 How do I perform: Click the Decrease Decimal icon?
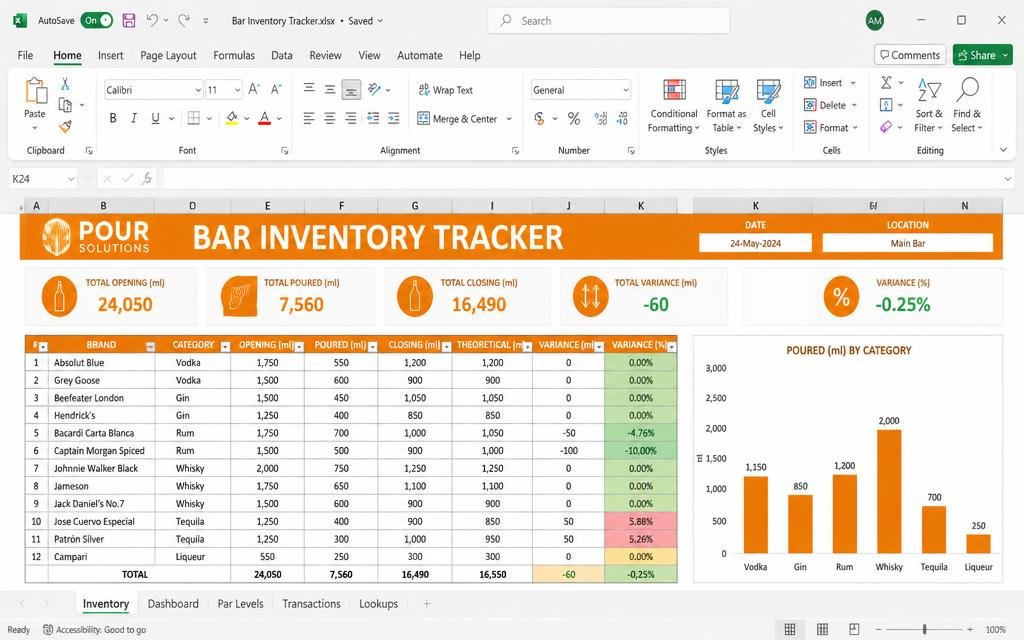click(622, 118)
